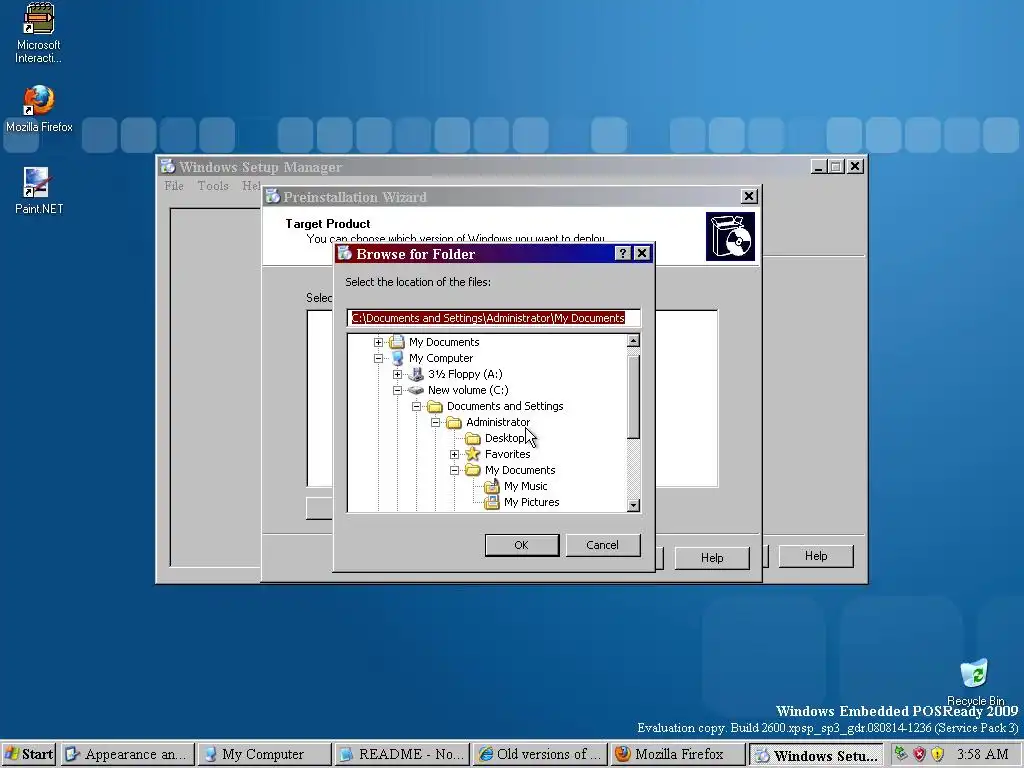
Task: Click the taskbar clock showing 3:58 AM
Action: (983, 754)
